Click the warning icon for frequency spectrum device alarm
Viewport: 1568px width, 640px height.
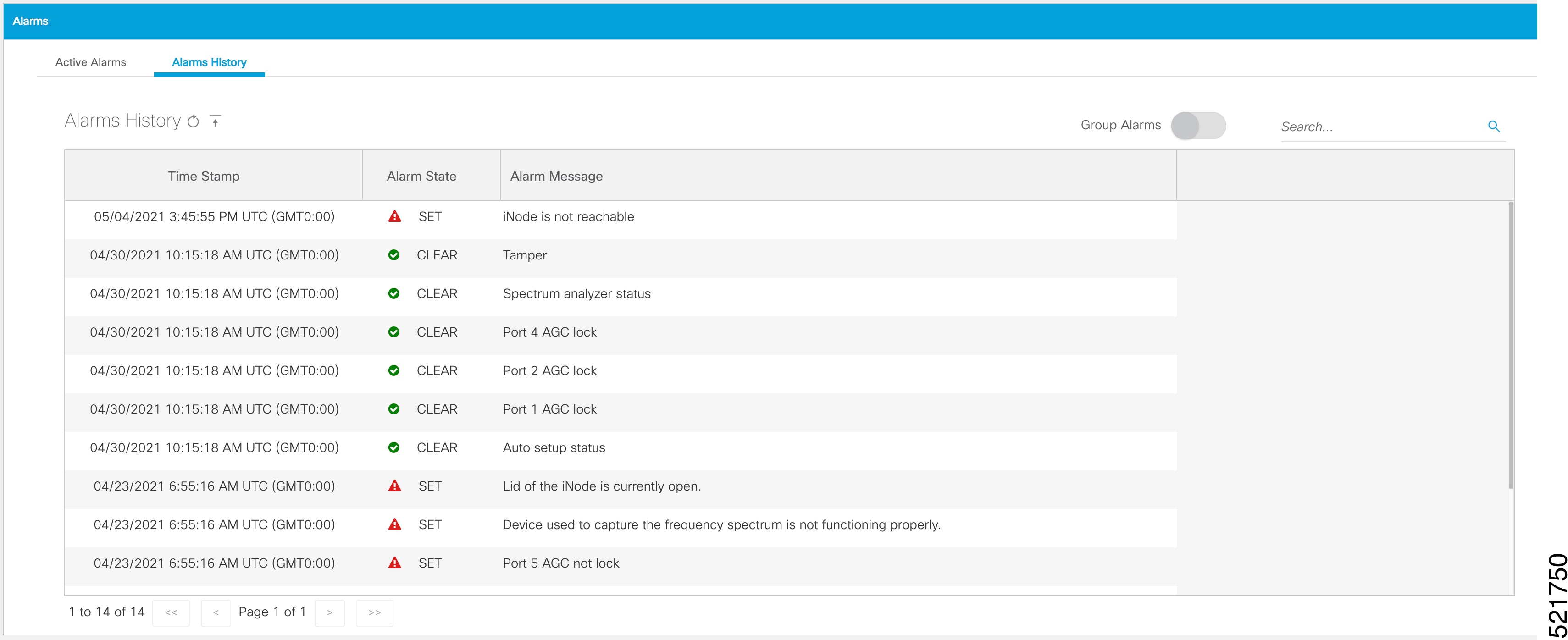[x=394, y=524]
